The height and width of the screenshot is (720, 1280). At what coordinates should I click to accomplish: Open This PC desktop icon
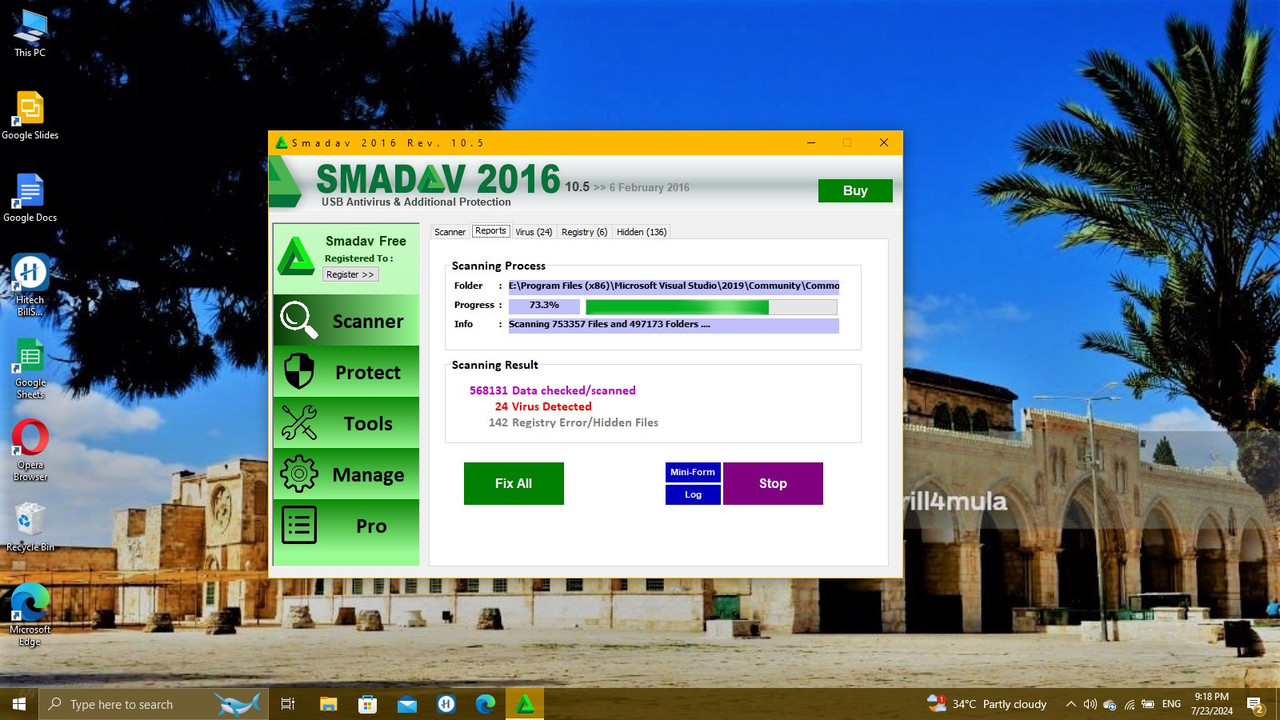point(30,33)
